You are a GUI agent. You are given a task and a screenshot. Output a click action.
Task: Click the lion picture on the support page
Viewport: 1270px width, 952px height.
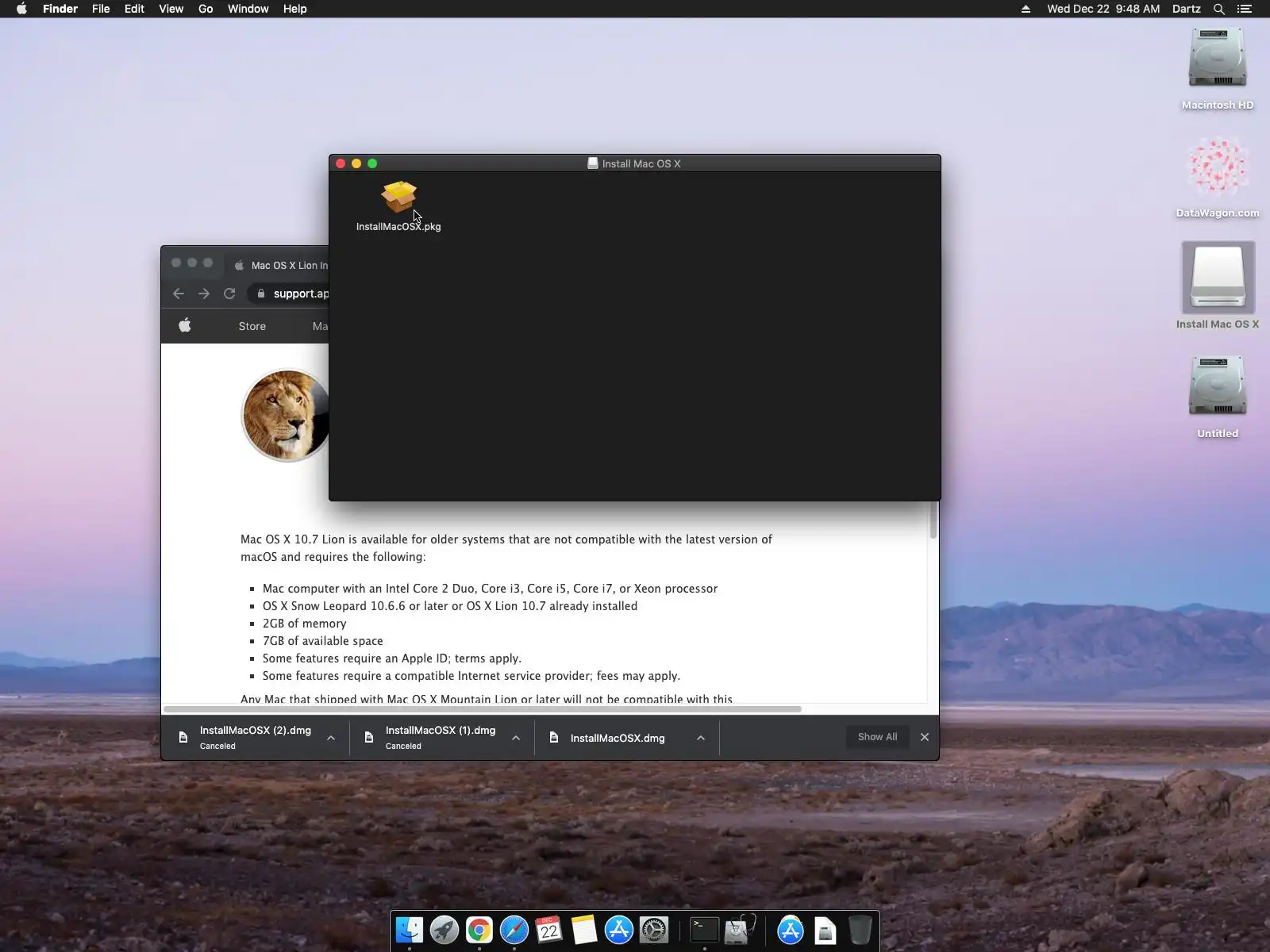286,415
